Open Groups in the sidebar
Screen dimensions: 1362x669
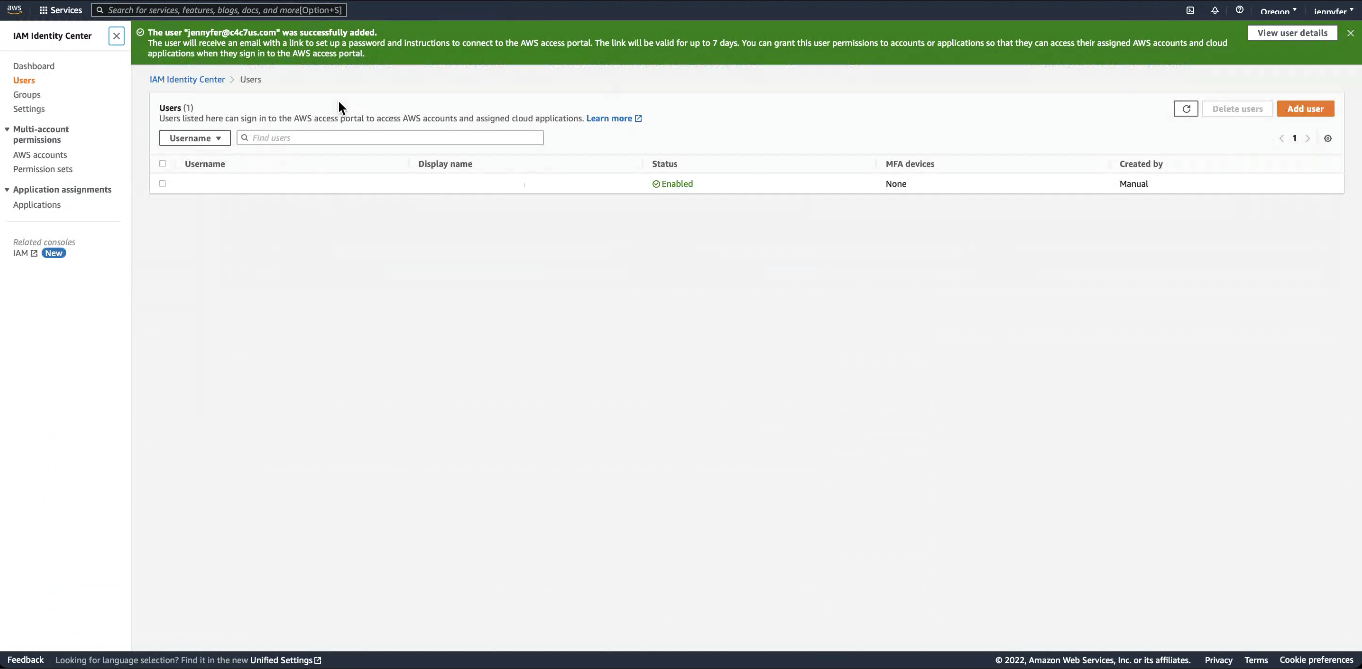pyautogui.click(x=27, y=95)
